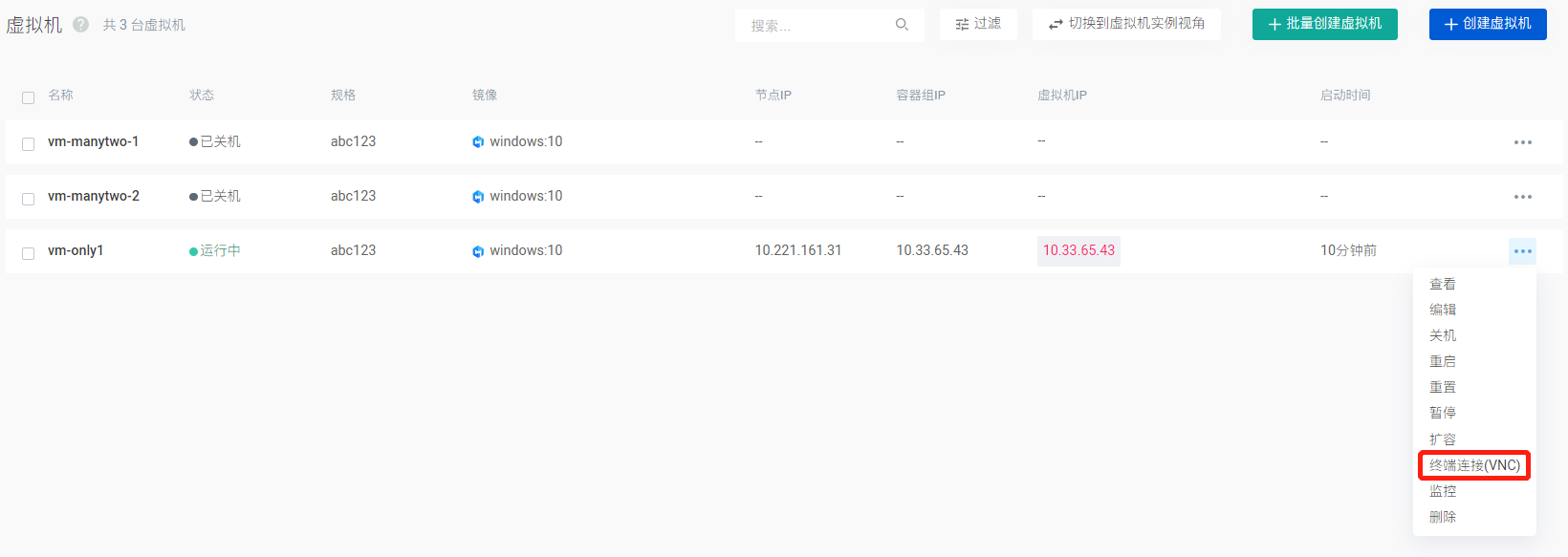This screenshot has height=557, width=1568.
Task: Click the windows:10 image icon for vm-manytwo-1
Action: point(478,142)
